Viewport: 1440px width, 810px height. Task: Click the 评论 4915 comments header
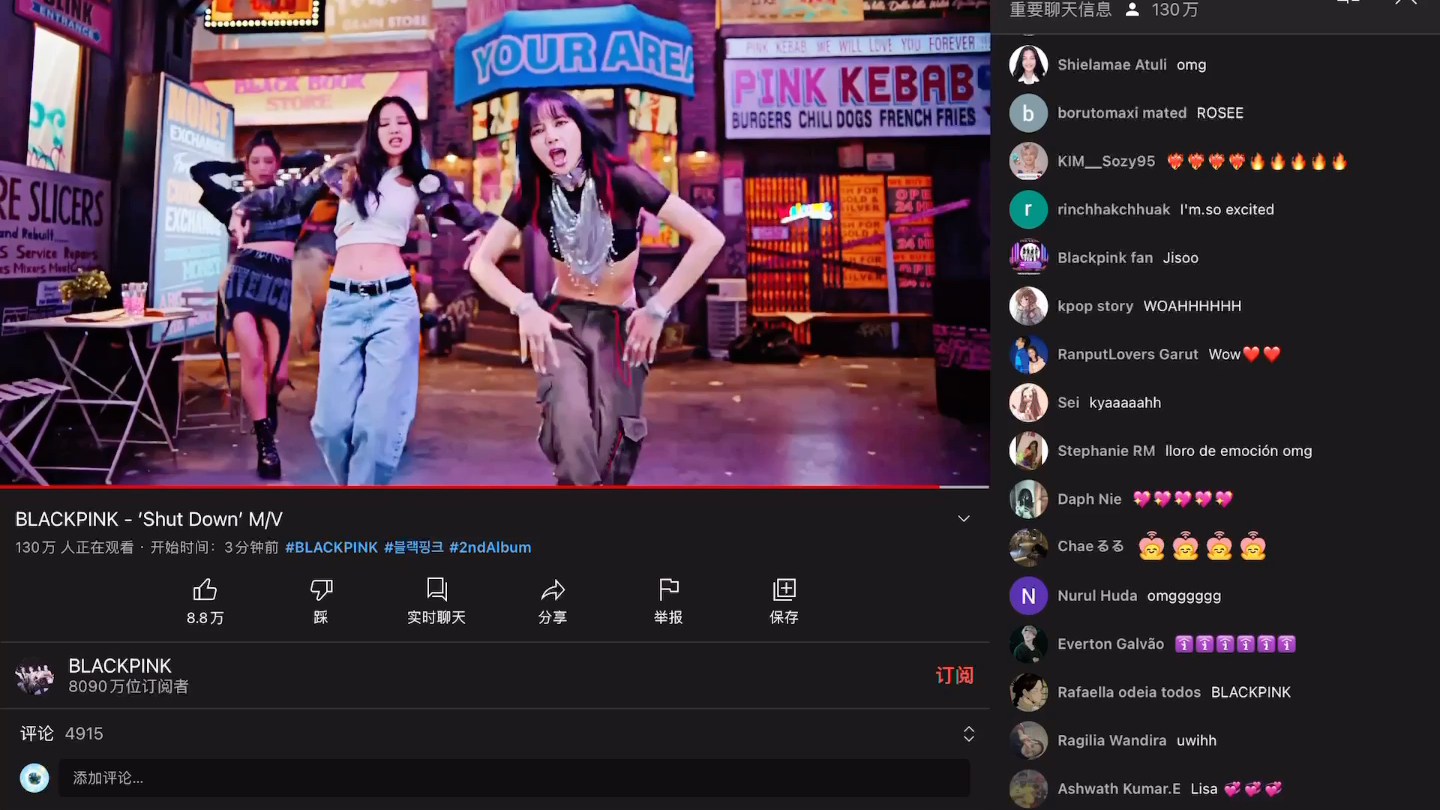(62, 734)
